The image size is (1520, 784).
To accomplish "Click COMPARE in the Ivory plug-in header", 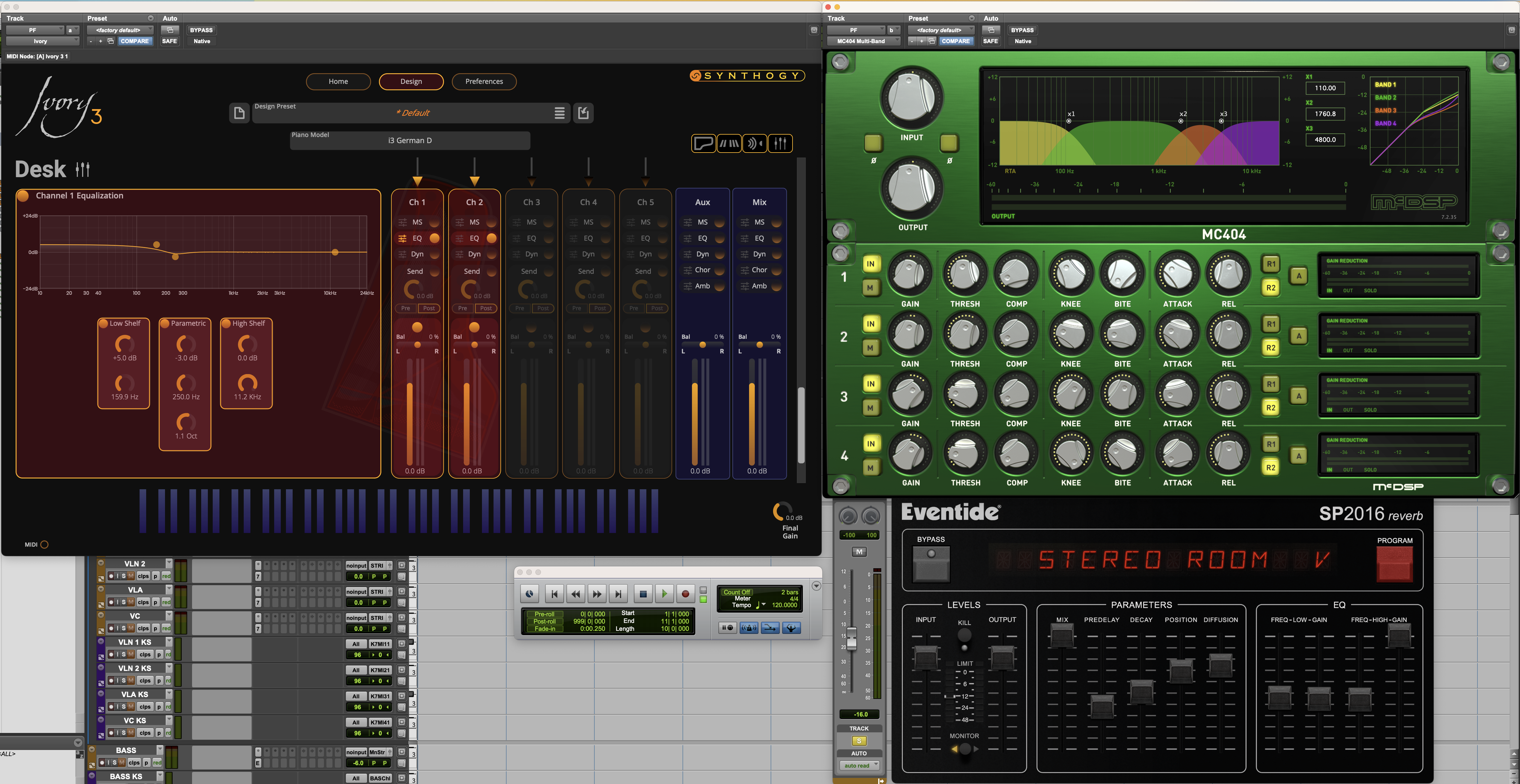I will 135,41.
